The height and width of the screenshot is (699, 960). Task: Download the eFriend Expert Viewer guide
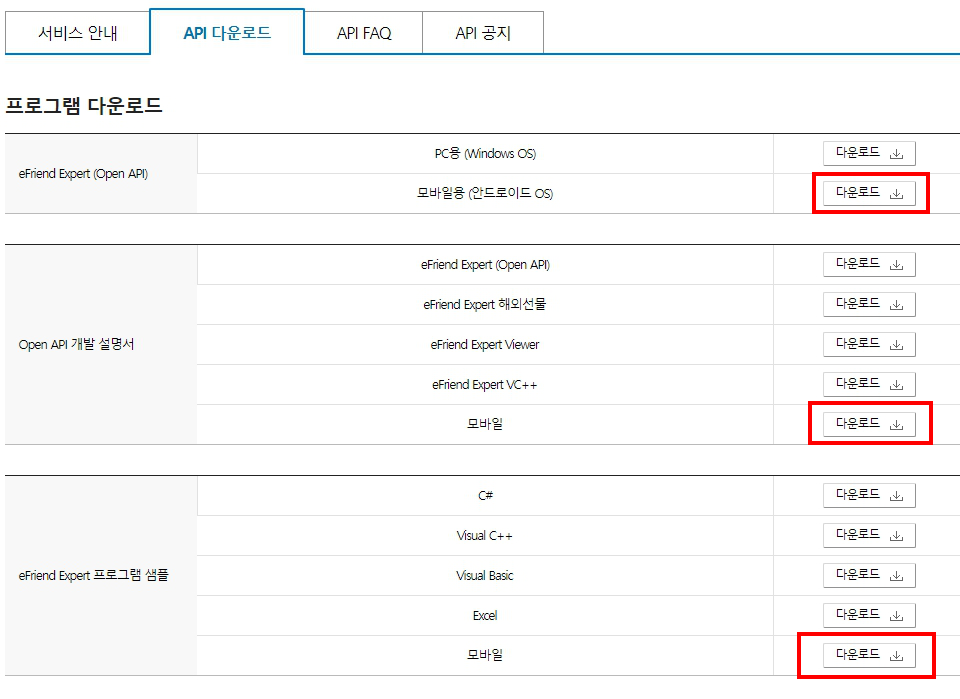click(x=868, y=344)
